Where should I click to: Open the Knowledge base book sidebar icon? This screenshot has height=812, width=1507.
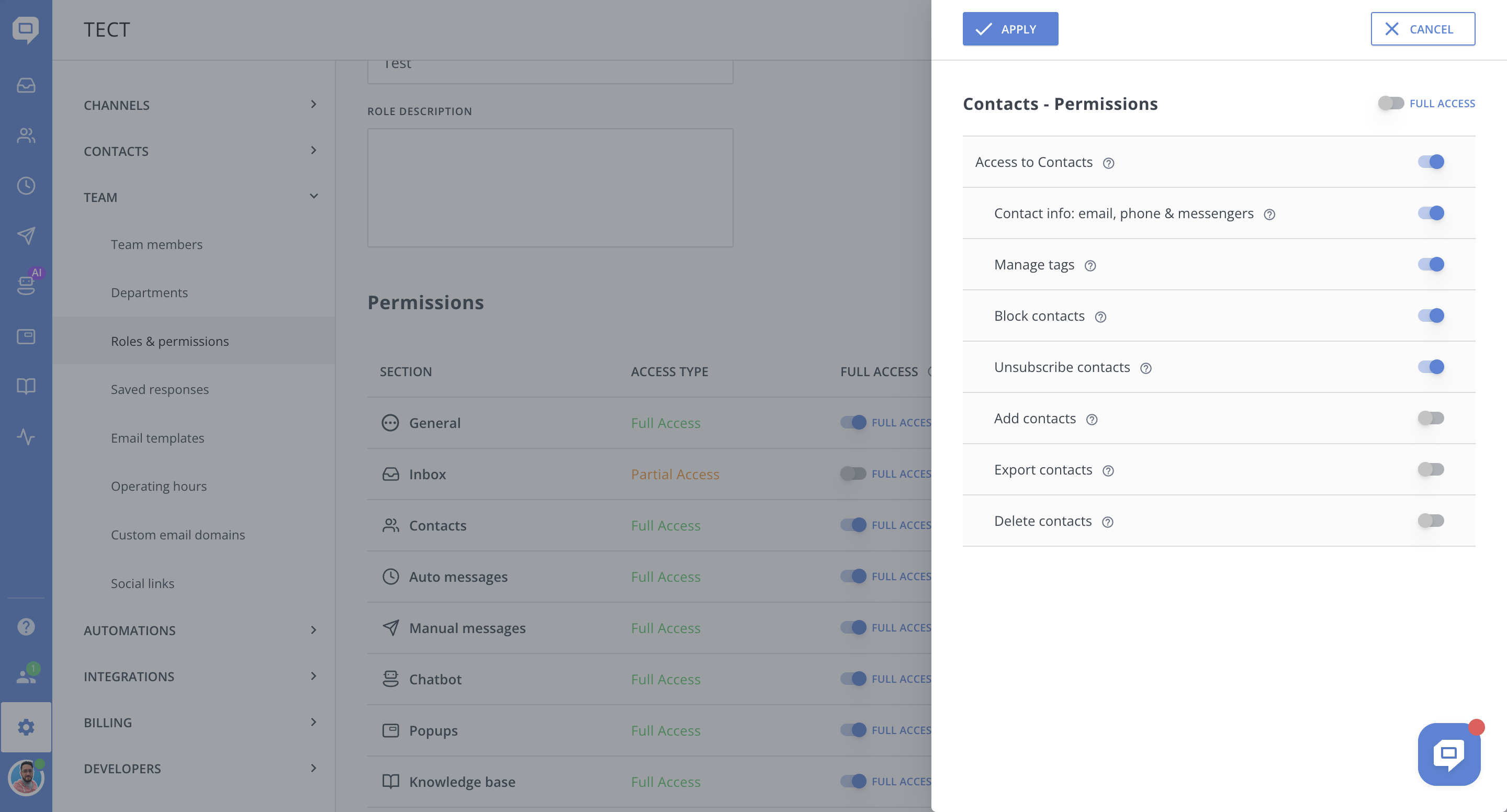coord(26,386)
